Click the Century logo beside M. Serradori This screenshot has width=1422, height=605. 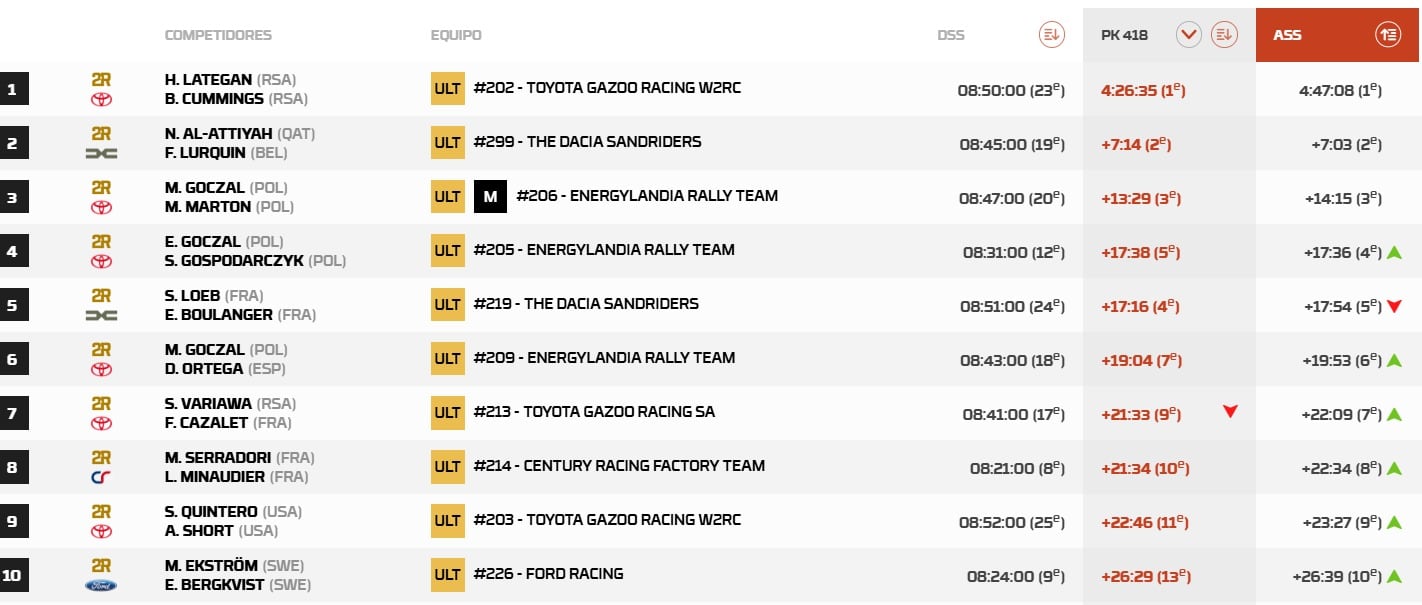(101, 477)
